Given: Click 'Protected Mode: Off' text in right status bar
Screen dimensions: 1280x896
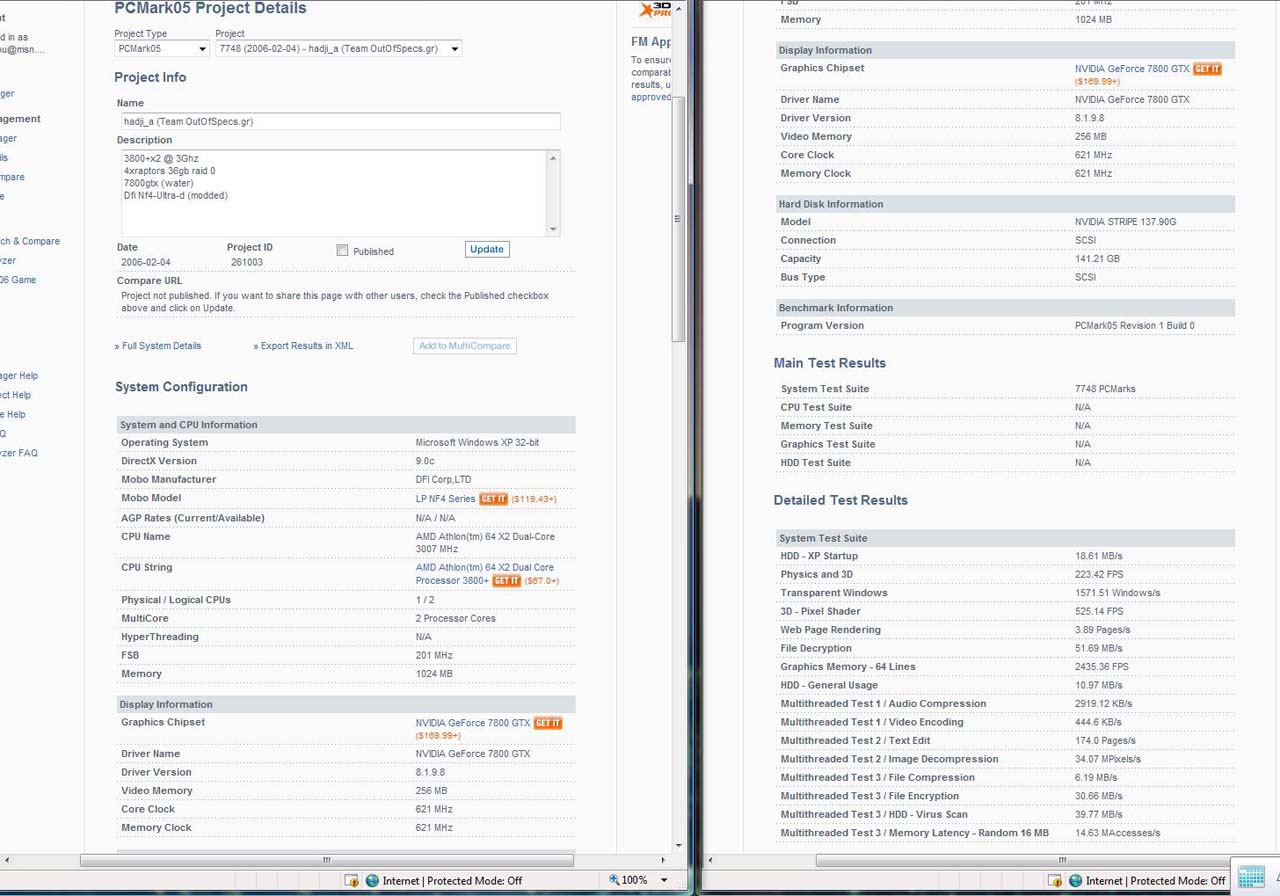Looking at the screenshot, I should coord(1178,881).
